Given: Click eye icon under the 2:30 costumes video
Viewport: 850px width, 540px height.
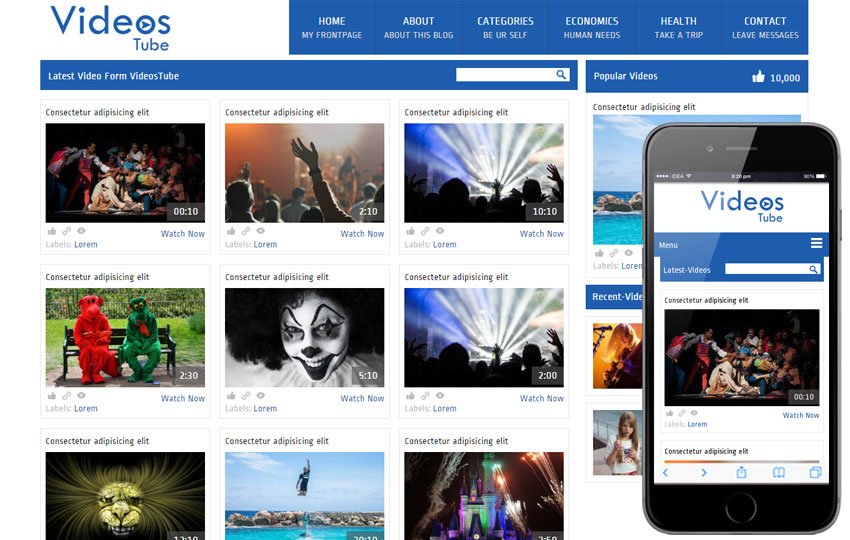Looking at the screenshot, I should [81, 396].
